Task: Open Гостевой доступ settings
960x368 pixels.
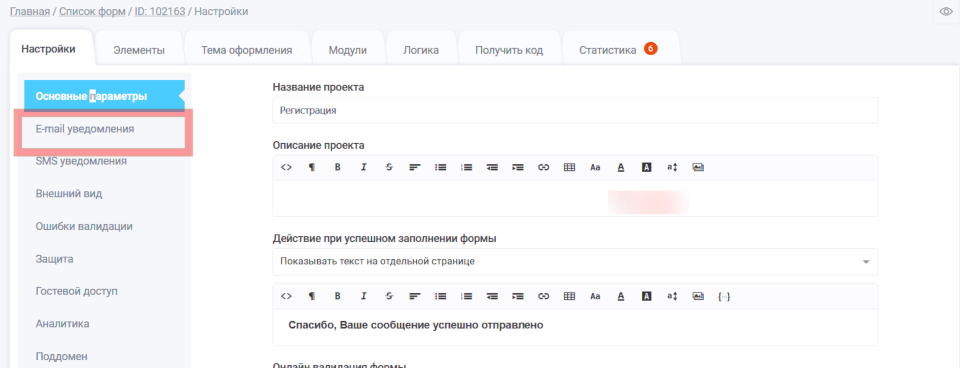Action: click(77, 291)
